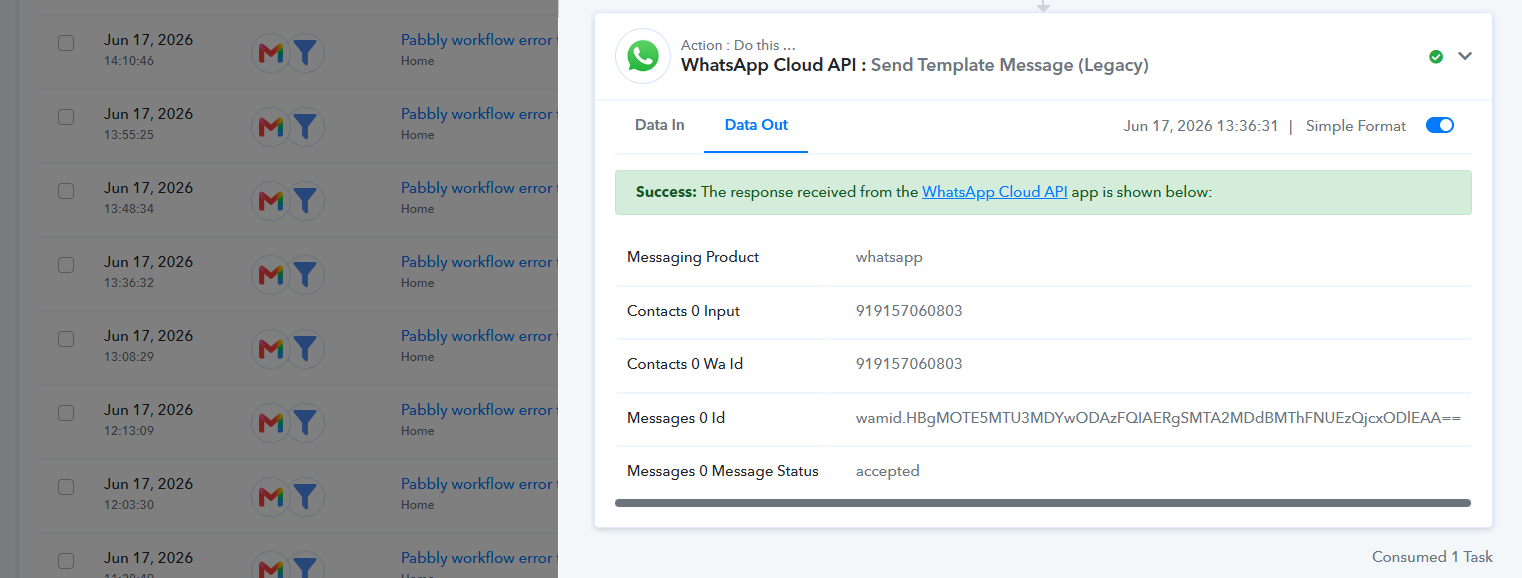
Task: Tick the checkbox for the 12:03:30 row
Action: pos(66,487)
